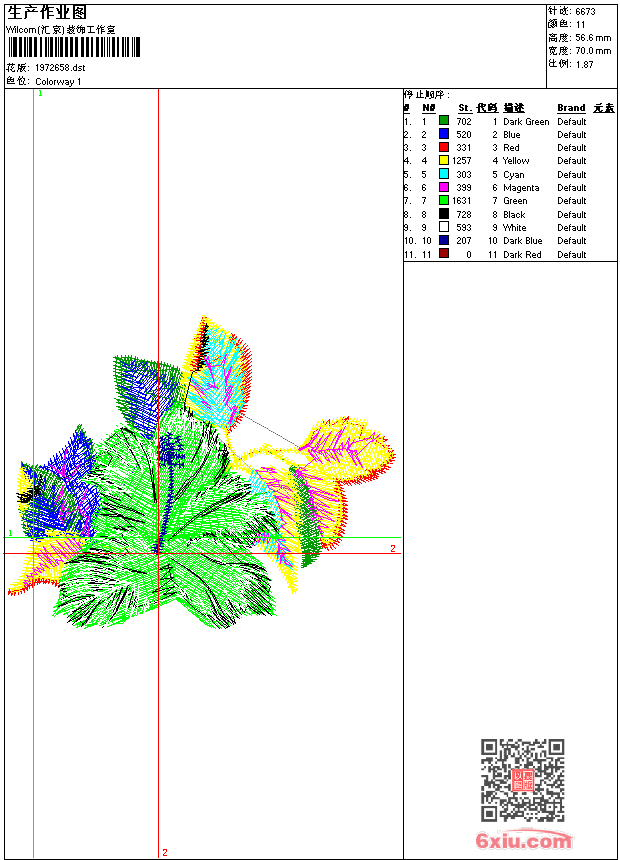The image size is (620, 860).
Task: Select the Dark Red swatch
Action: coord(444,253)
